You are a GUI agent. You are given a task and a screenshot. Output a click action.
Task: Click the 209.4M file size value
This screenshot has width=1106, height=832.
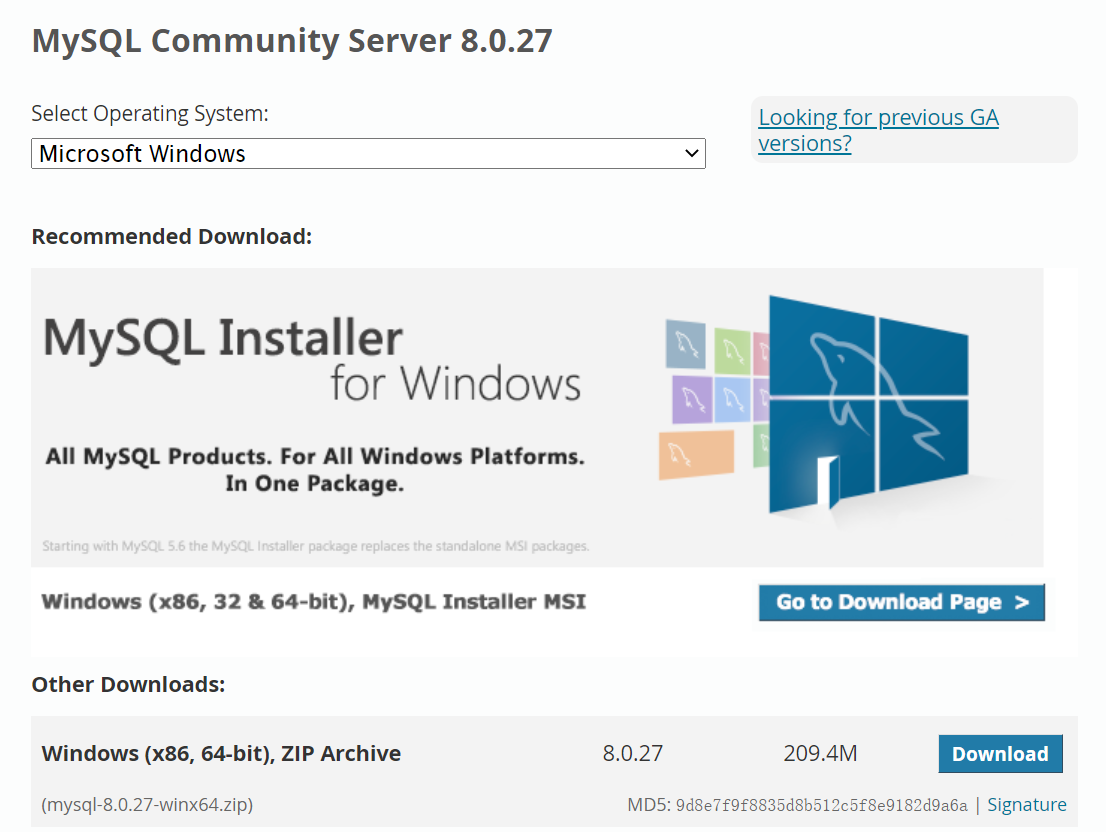click(820, 754)
